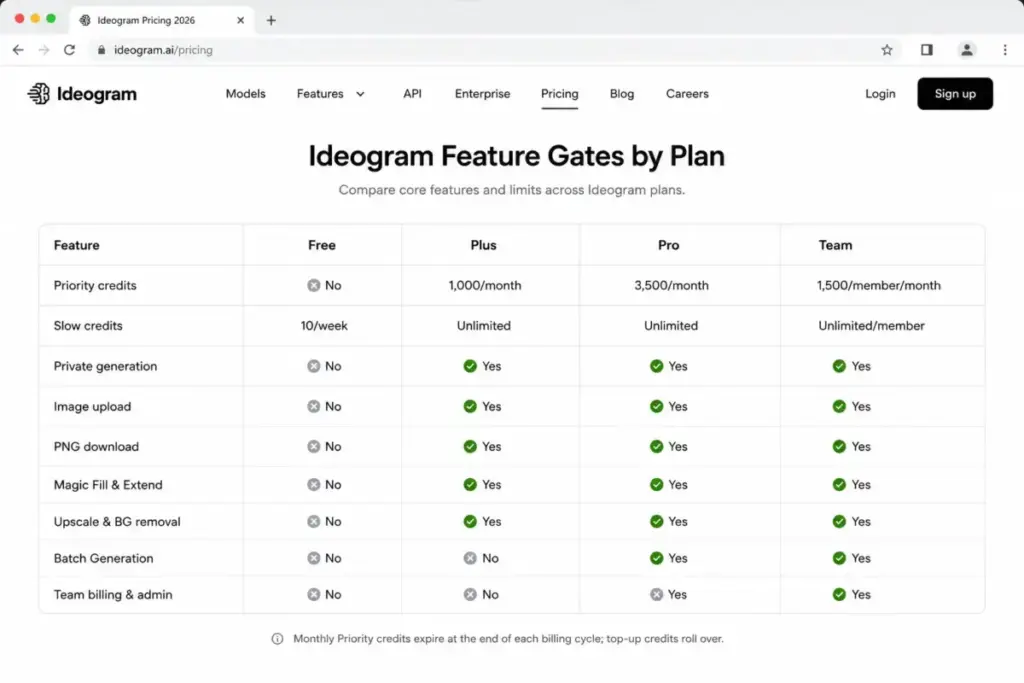Click the 1,500/member/month cell
This screenshot has height=683, width=1024.
878,285
